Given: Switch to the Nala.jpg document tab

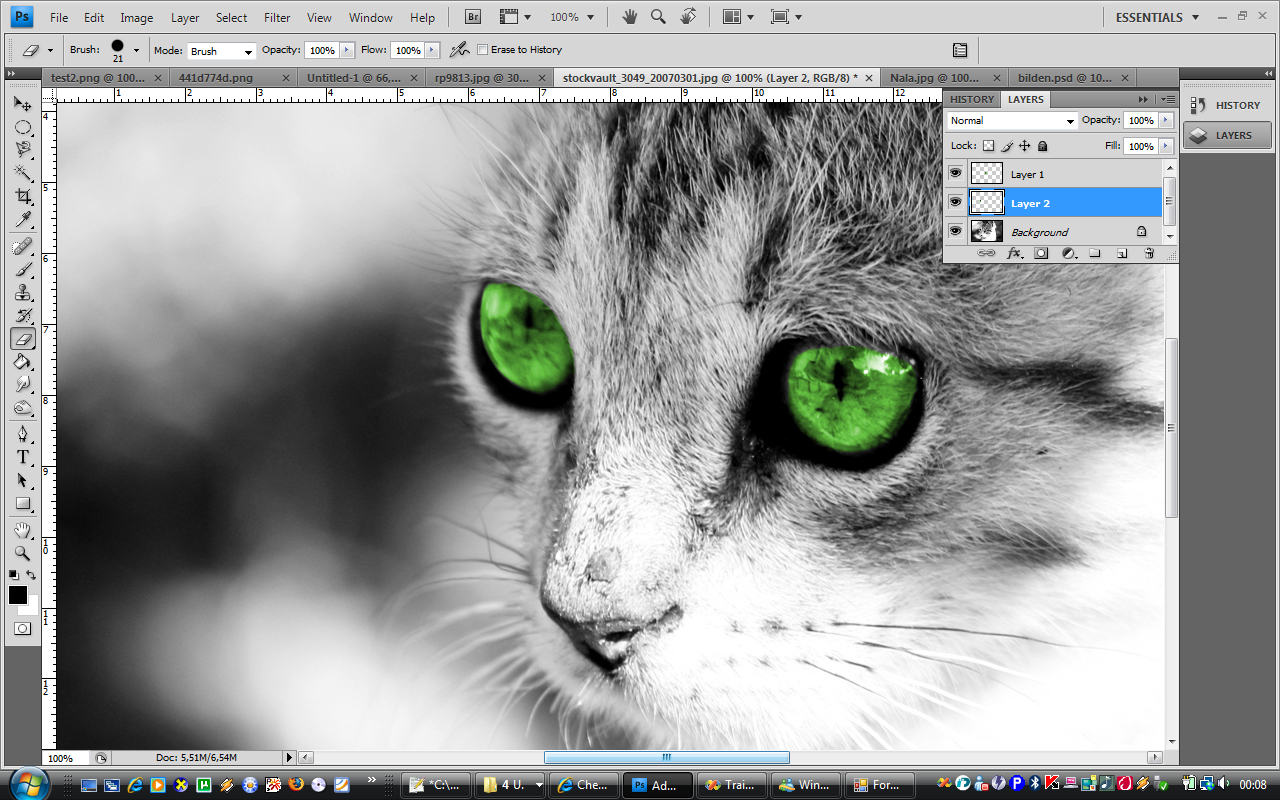Looking at the screenshot, I should click(935, 78).
